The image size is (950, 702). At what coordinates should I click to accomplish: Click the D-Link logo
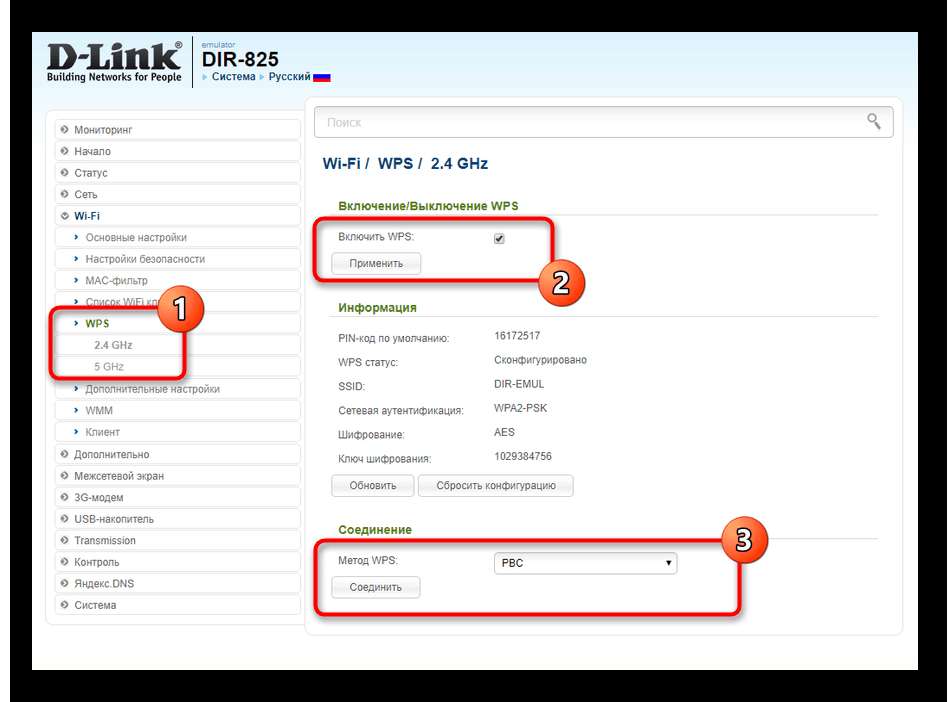tap(115, 62)
